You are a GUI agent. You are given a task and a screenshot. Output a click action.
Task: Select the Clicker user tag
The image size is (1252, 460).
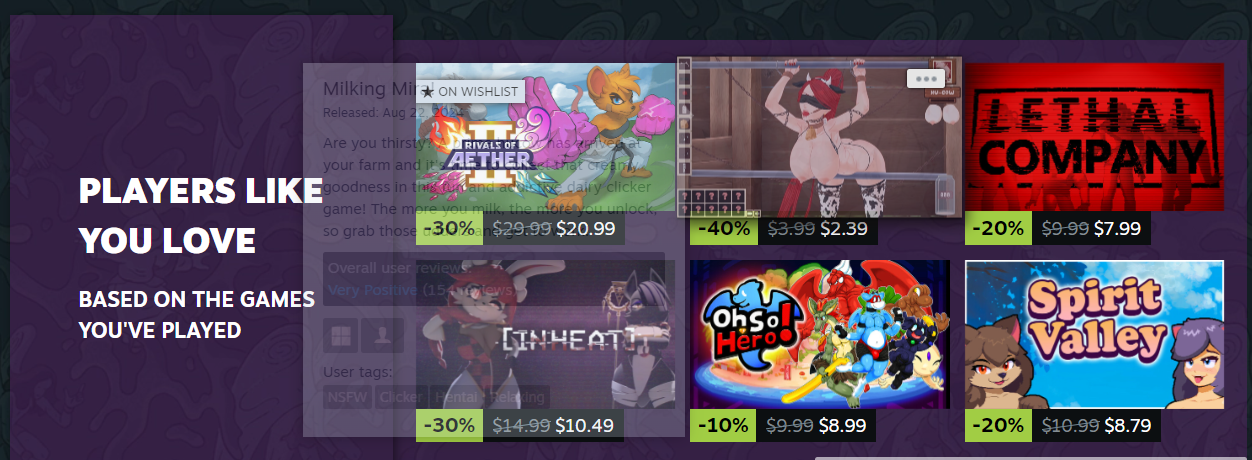pyautogui.click(x=400, y=397)
